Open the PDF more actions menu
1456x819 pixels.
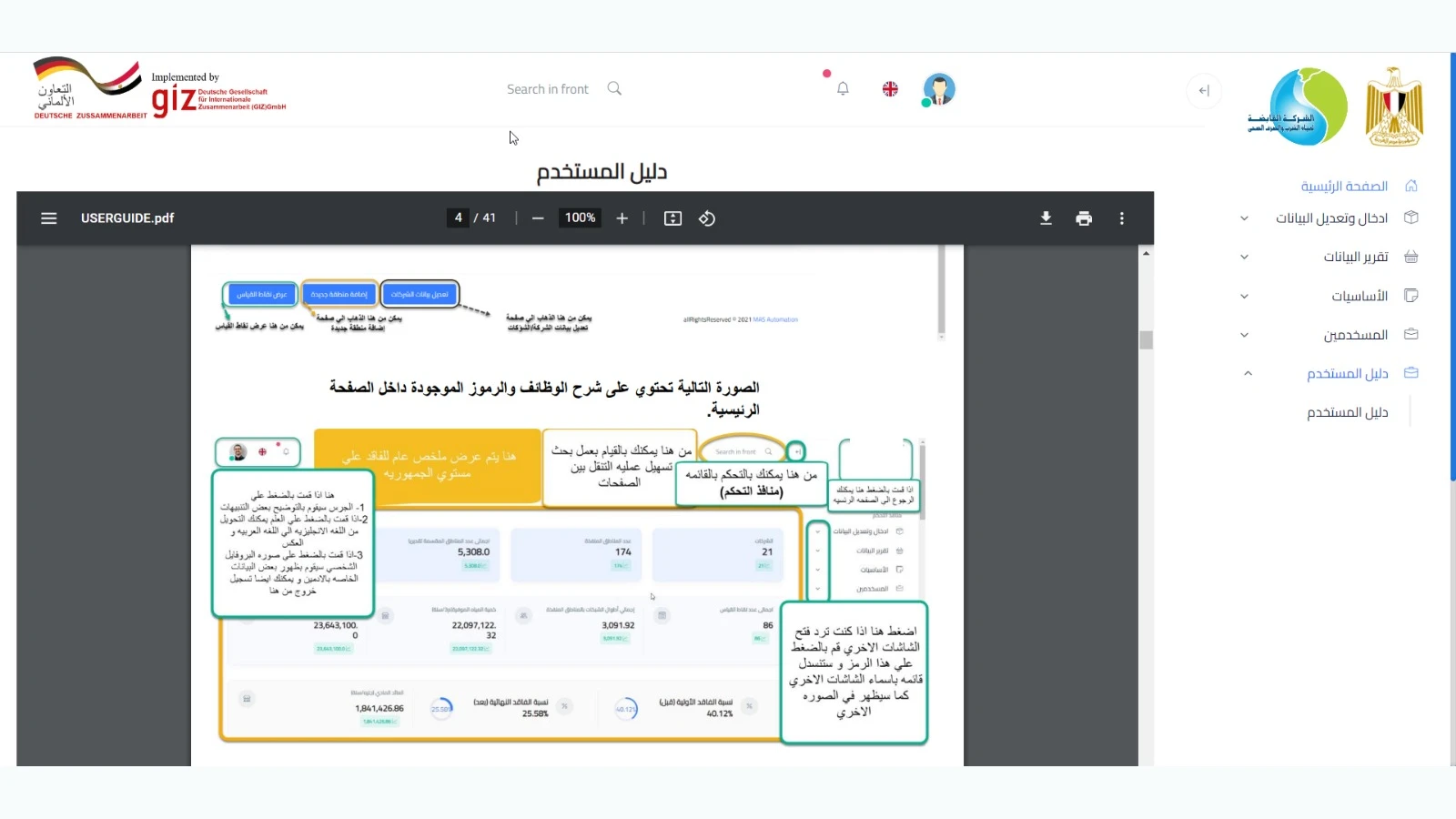tap(1122, 218)
